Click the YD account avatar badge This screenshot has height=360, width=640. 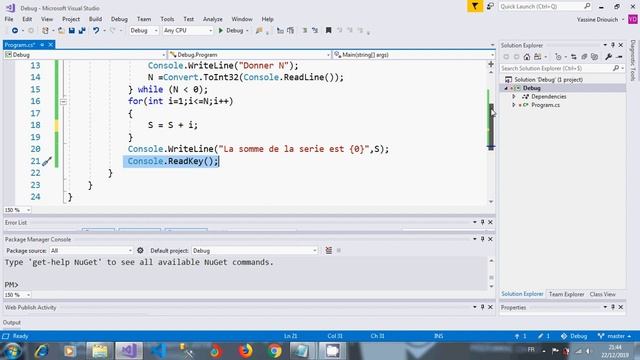(633, 19)
